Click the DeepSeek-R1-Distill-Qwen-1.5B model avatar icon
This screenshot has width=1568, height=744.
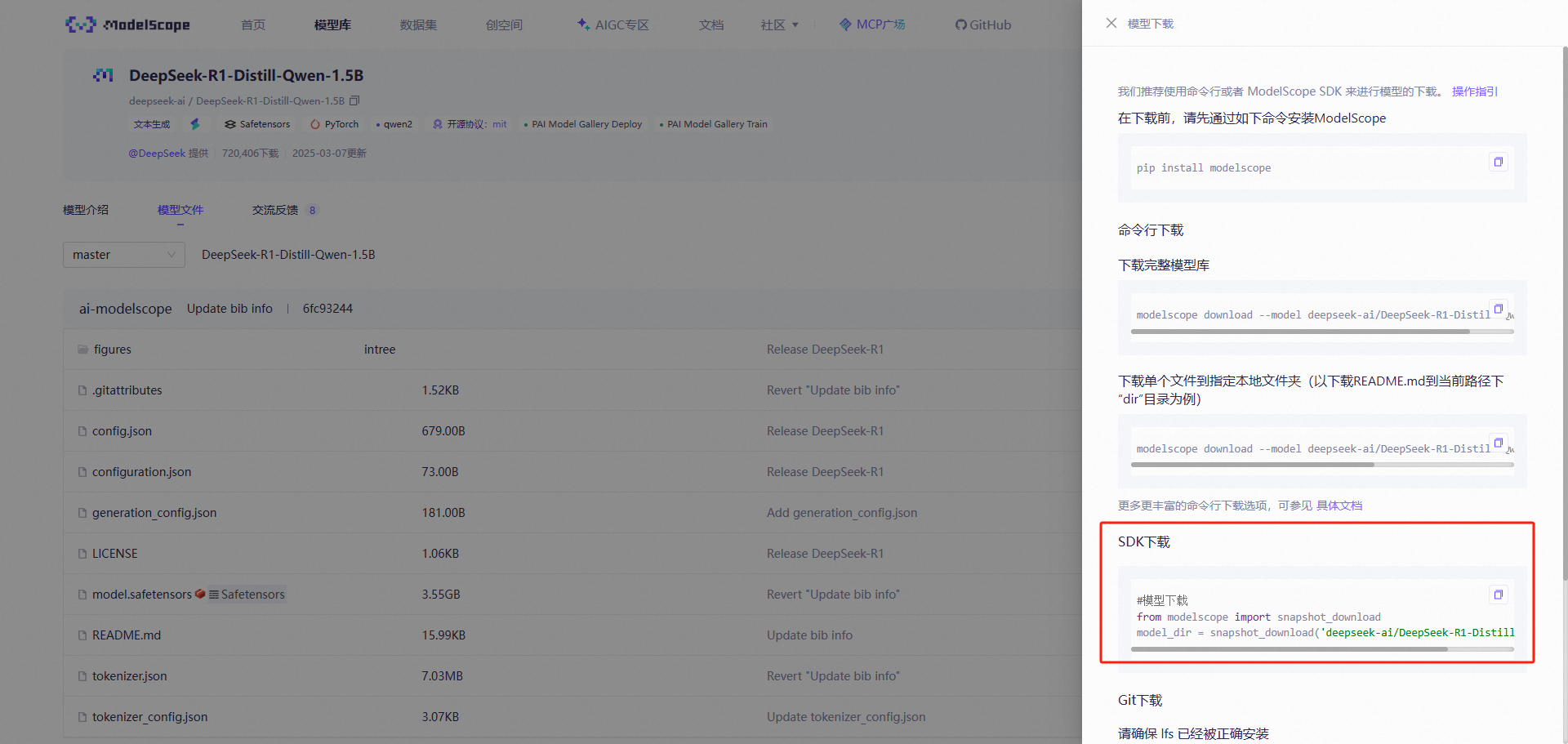coord(103,75)
